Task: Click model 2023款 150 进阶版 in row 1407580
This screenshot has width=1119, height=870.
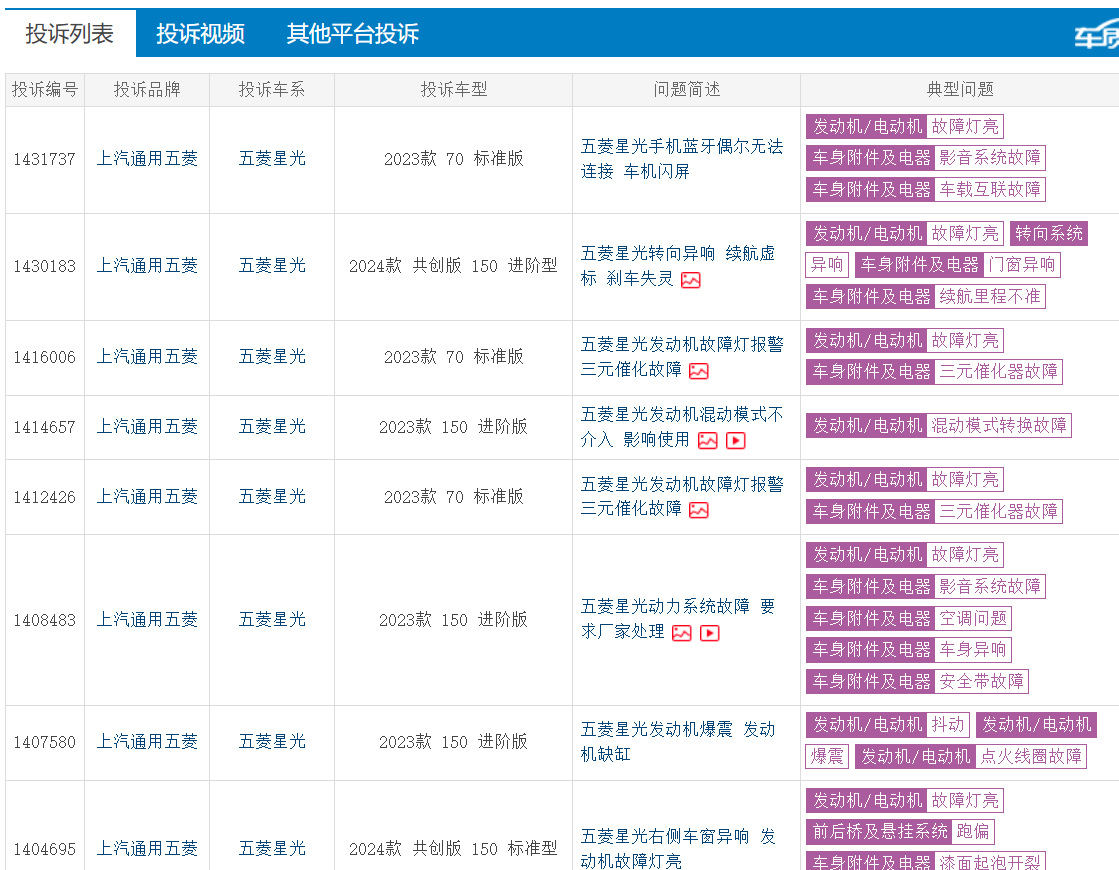Action: point(453,742)
